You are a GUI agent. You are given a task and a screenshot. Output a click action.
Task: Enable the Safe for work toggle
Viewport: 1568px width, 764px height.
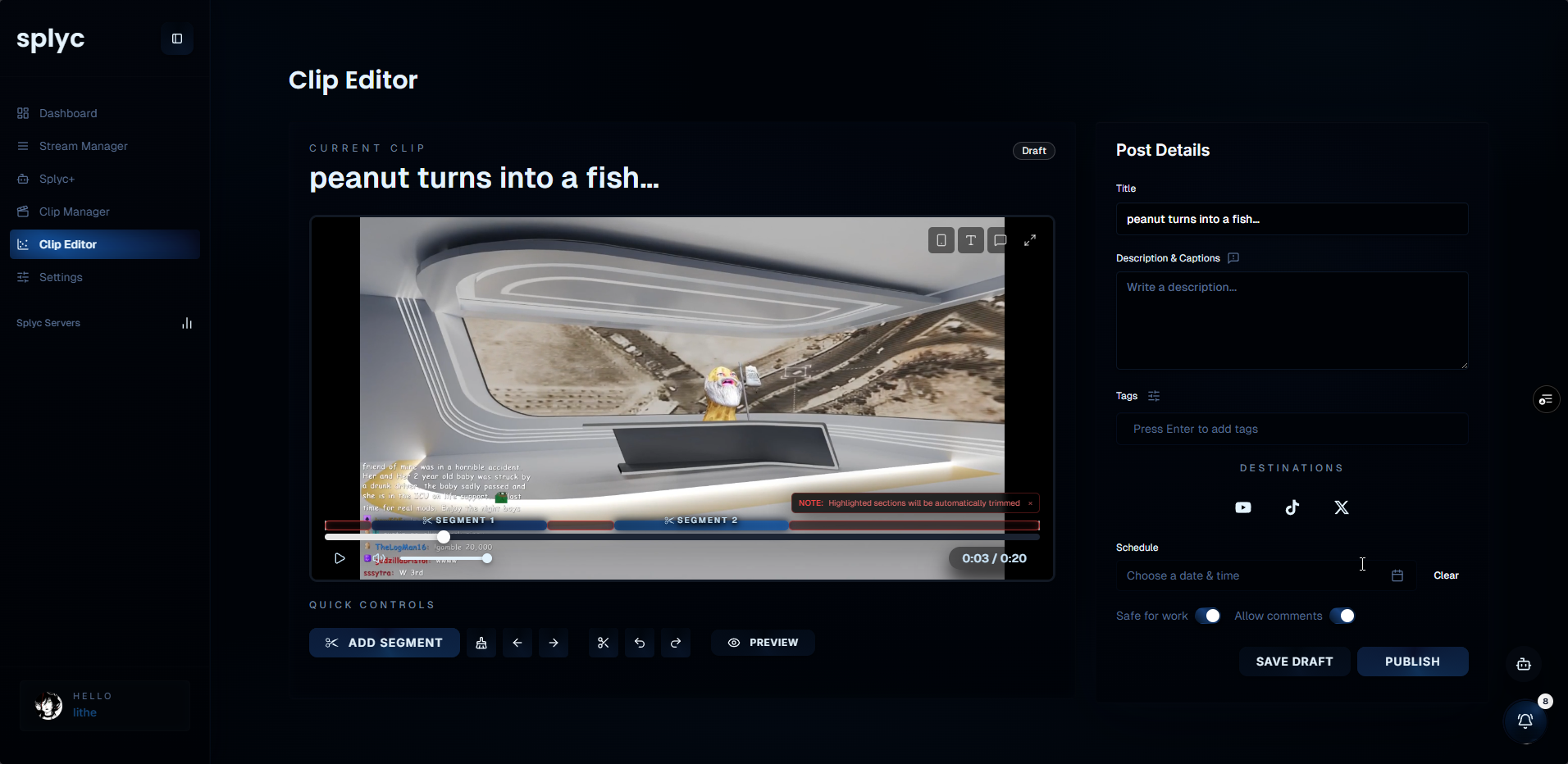pyautogui.click(x=1208, y=615)
